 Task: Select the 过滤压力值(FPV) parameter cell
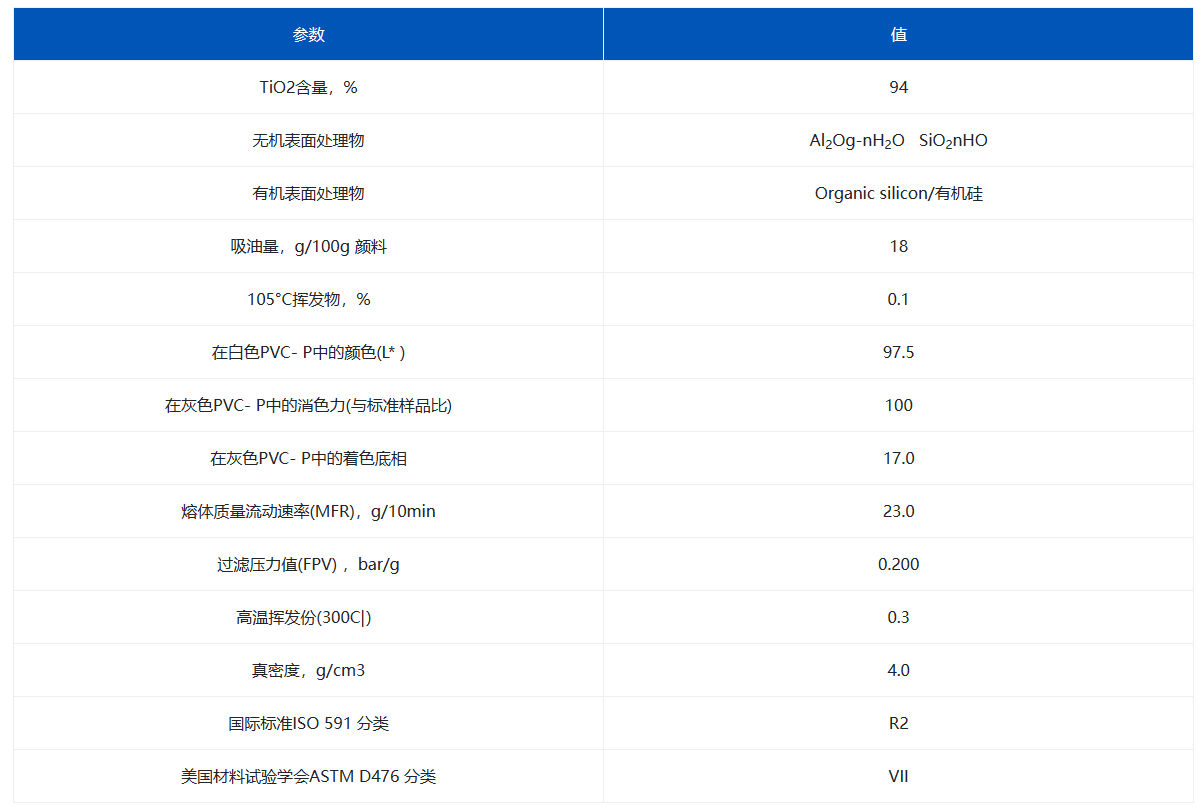[308, 564]
